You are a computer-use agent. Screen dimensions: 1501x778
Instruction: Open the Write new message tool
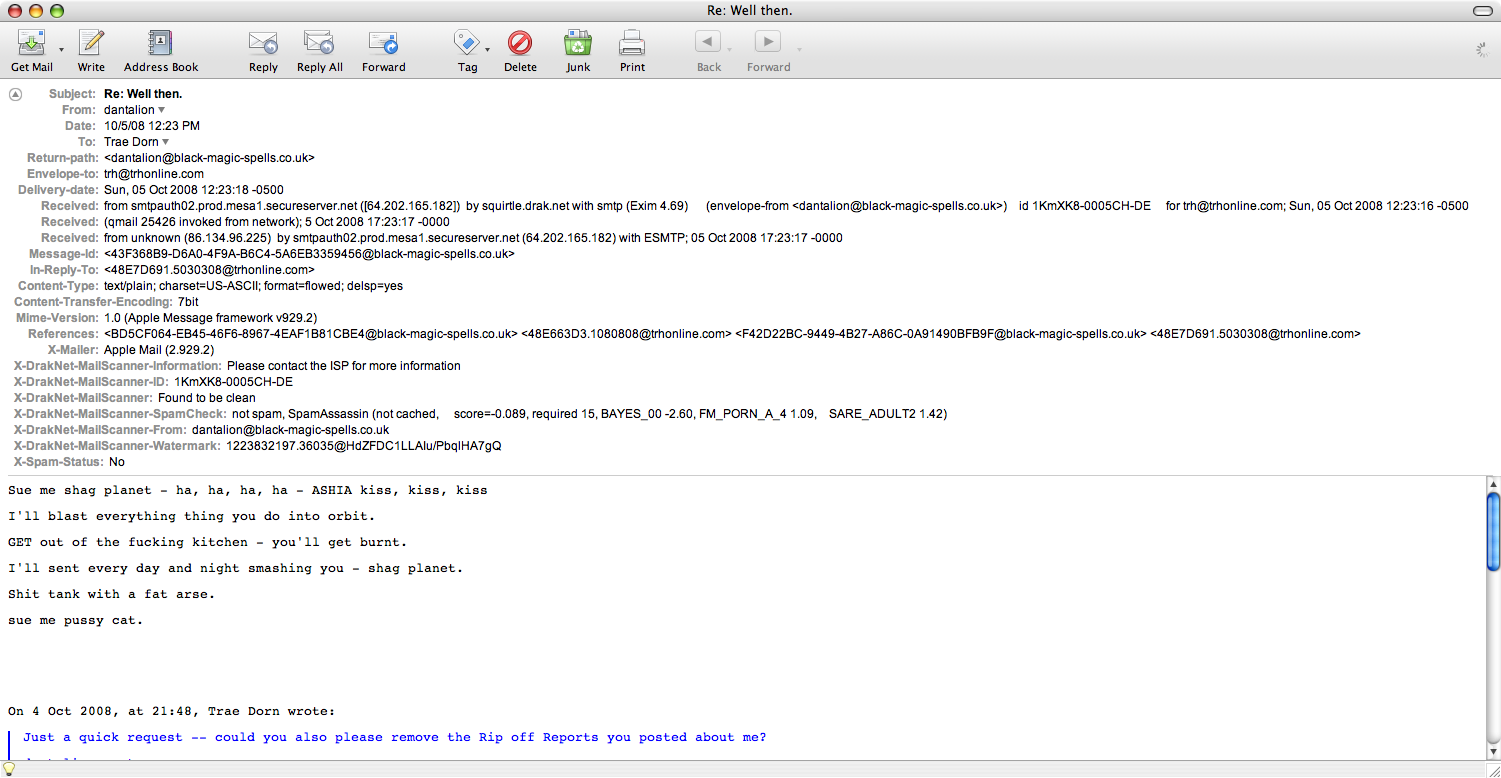coord(91,43)
